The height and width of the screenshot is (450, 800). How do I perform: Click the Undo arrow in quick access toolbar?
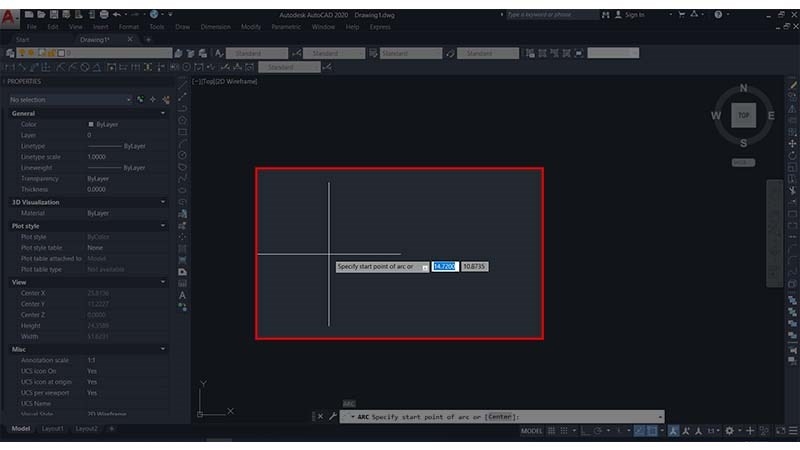point(117,14)
